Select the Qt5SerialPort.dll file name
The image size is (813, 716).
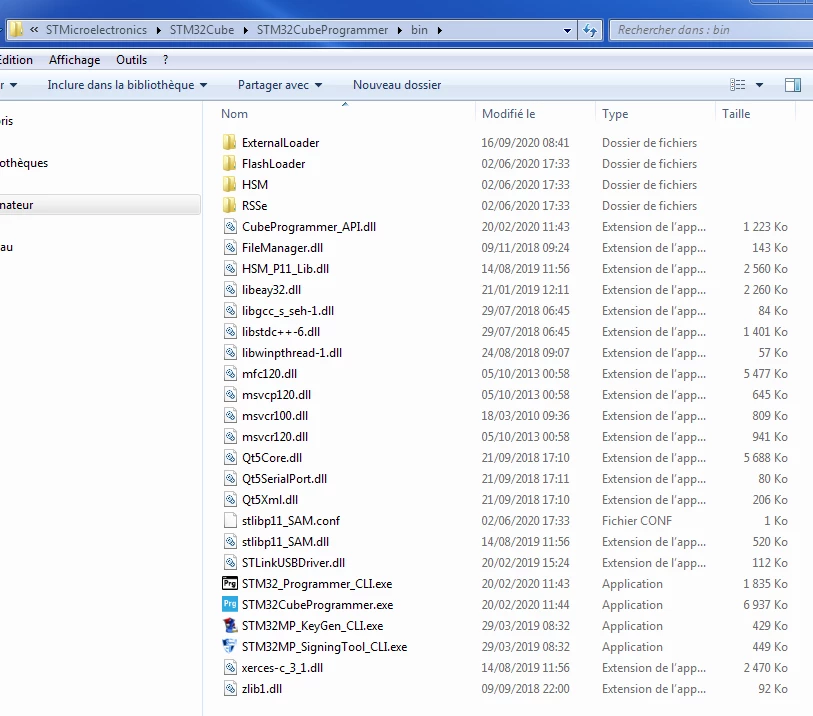(284, 479)
